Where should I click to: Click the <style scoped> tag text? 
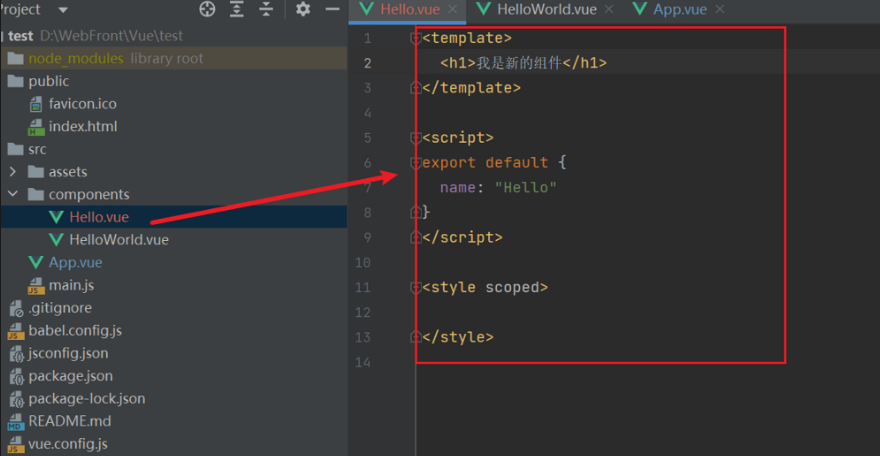485,287
